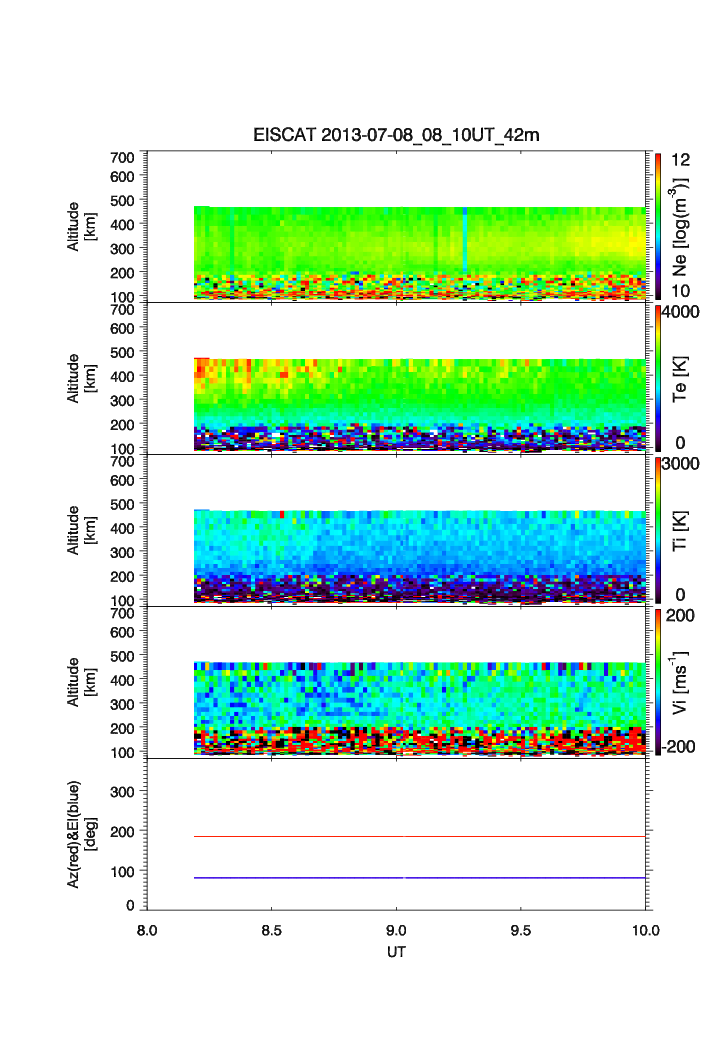
Task: Click the 700 altitude tick in Ne panel
Action: coord(123,157)
